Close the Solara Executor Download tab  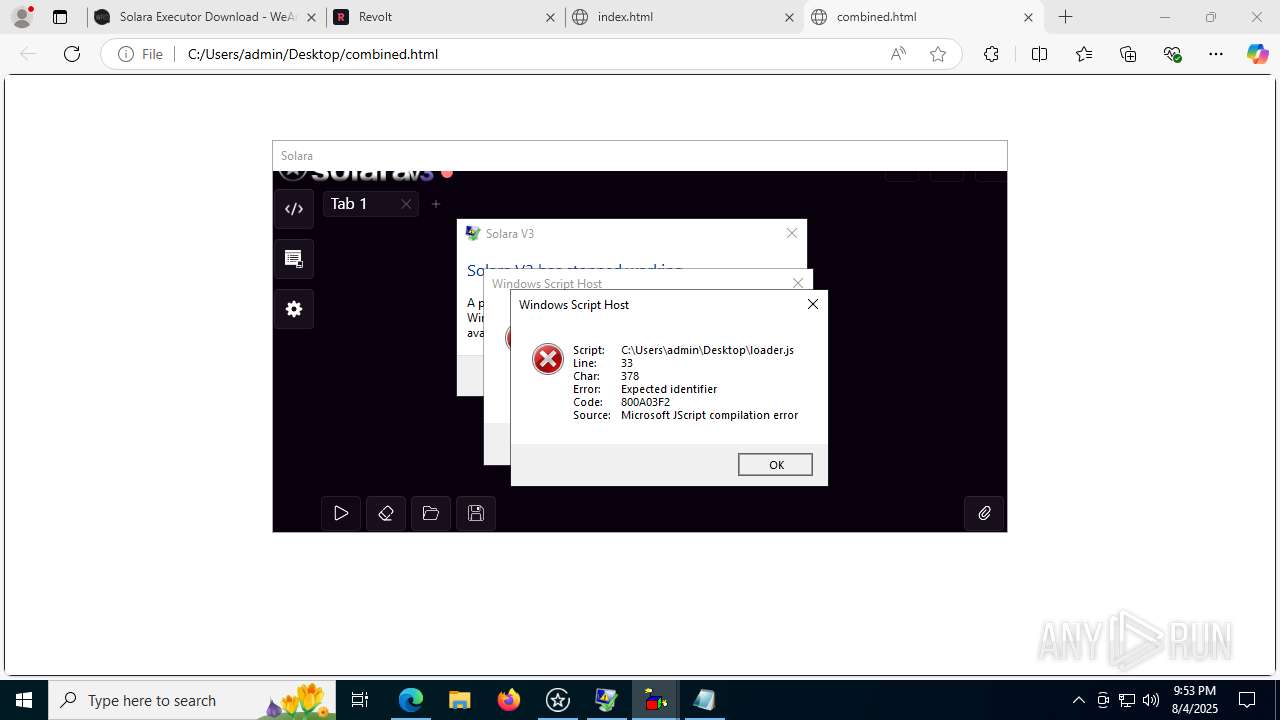point(311,17)
